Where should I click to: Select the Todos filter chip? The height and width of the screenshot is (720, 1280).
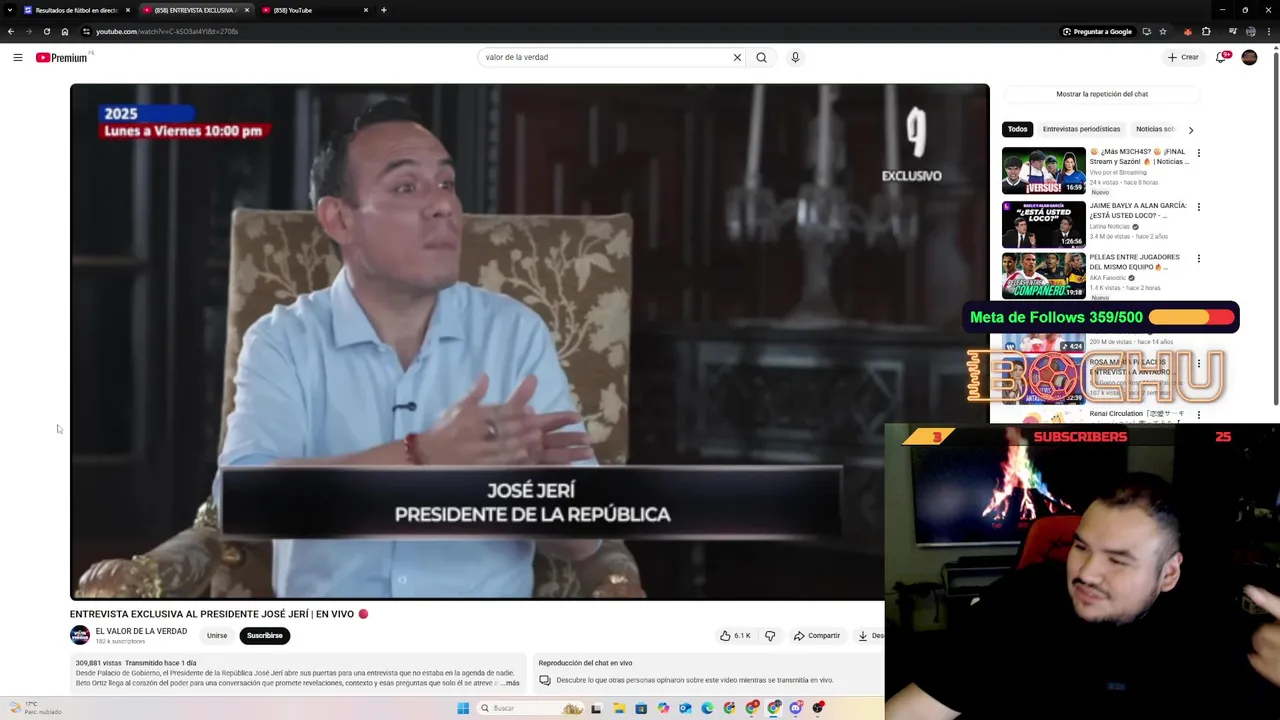(x=1017, y=129)
